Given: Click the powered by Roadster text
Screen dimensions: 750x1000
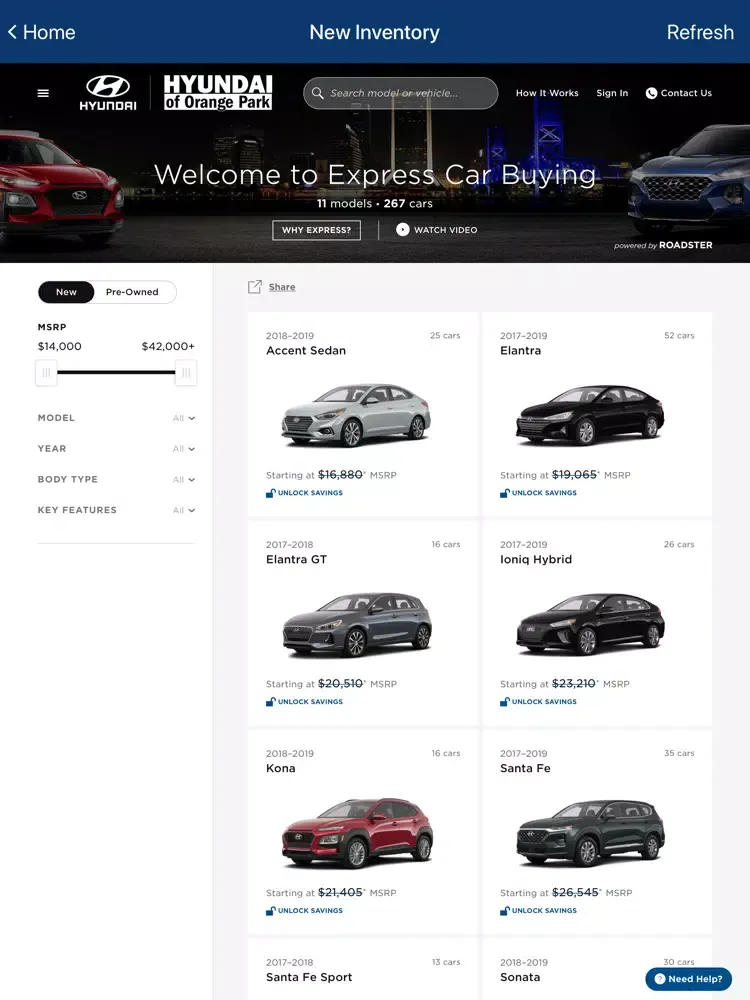Looking at the screenshot, I should [663, 245].
